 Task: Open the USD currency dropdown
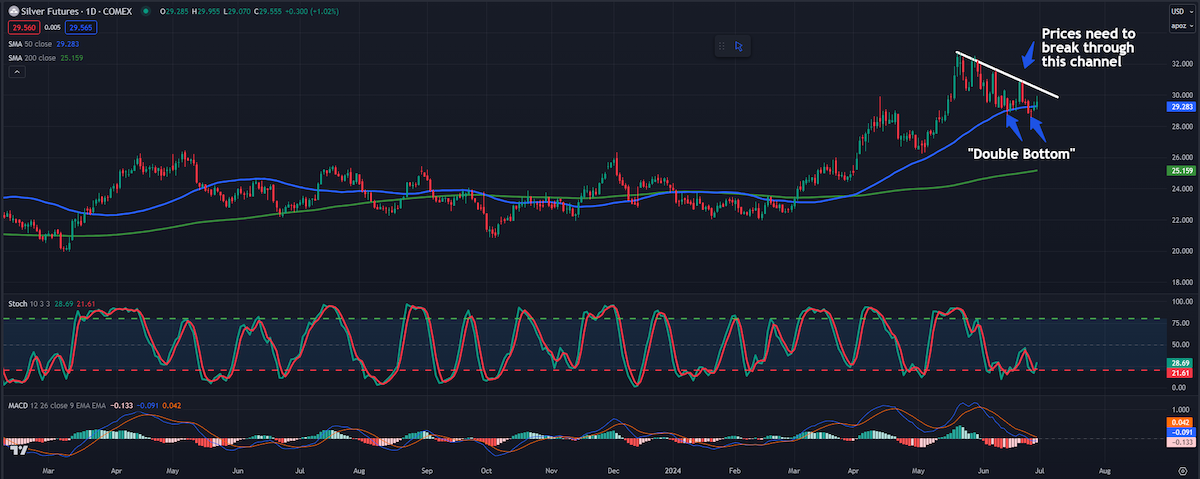pos(1181,11)
